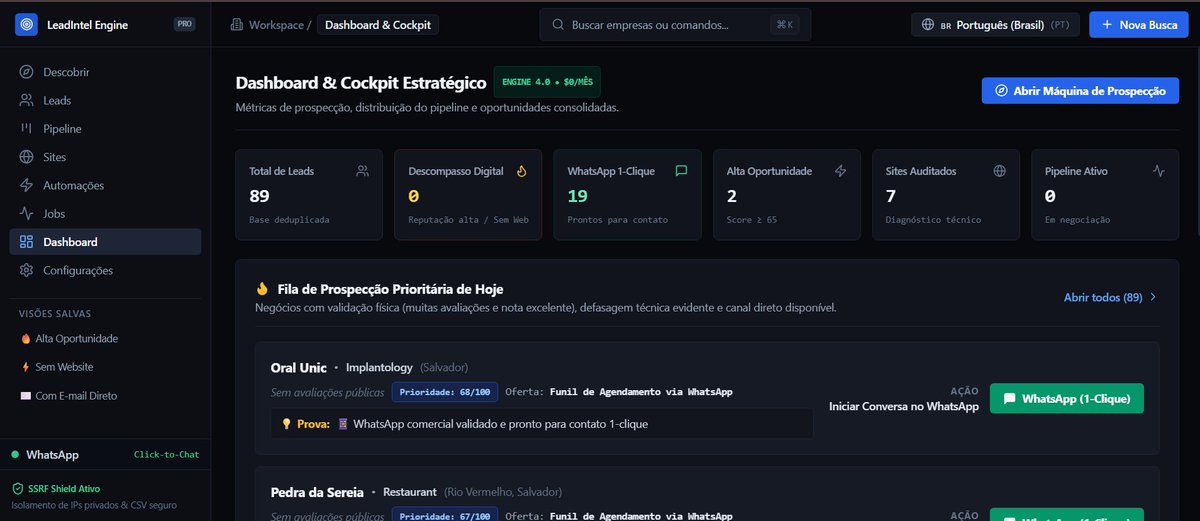Image resolution: width=1200 pixels, height=521 pixels.
Task: Click the ENGINE 4.0 $0/MÊS badge
Action: (x=547, y=81)
